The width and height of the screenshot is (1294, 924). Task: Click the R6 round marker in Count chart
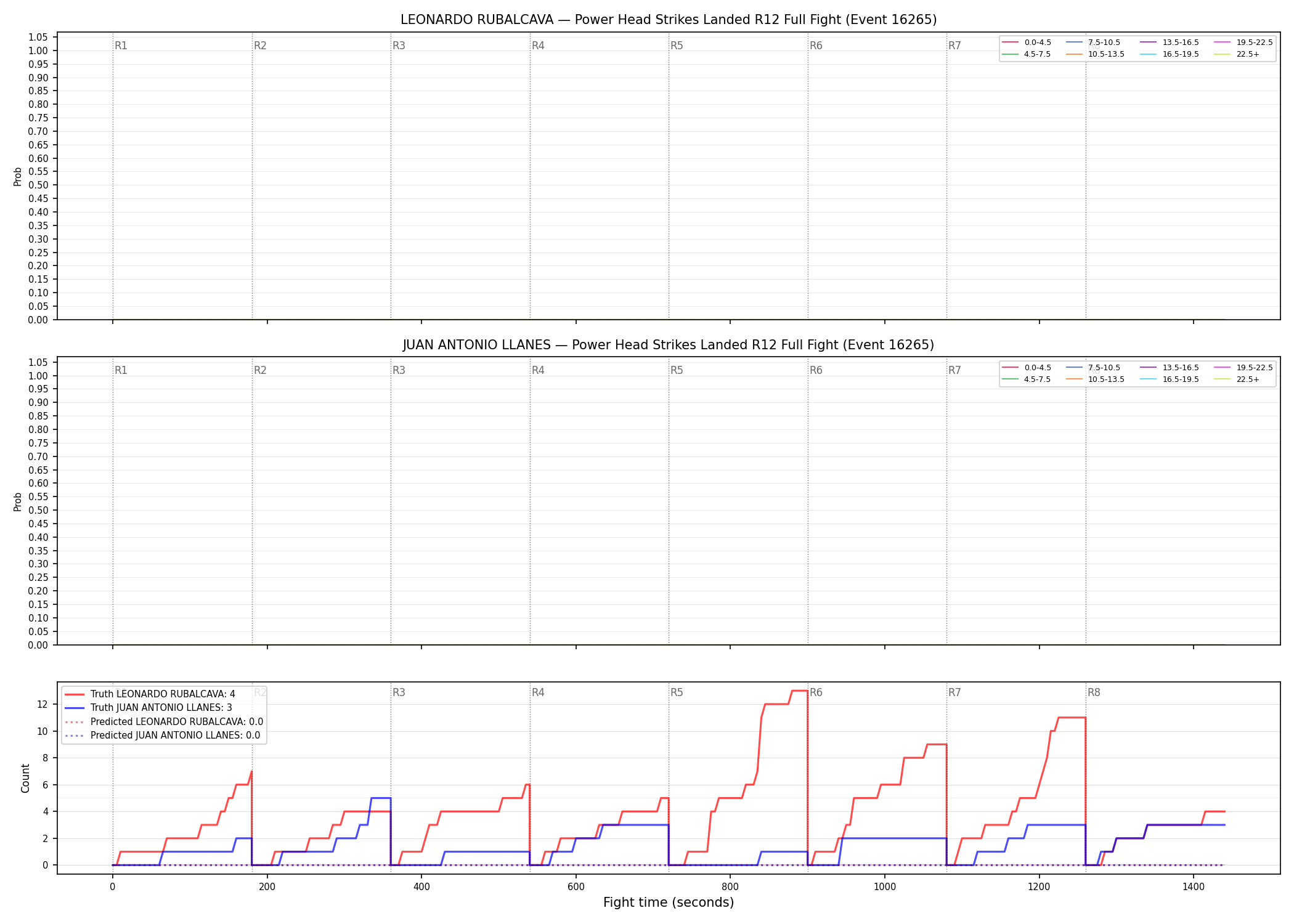816,692
